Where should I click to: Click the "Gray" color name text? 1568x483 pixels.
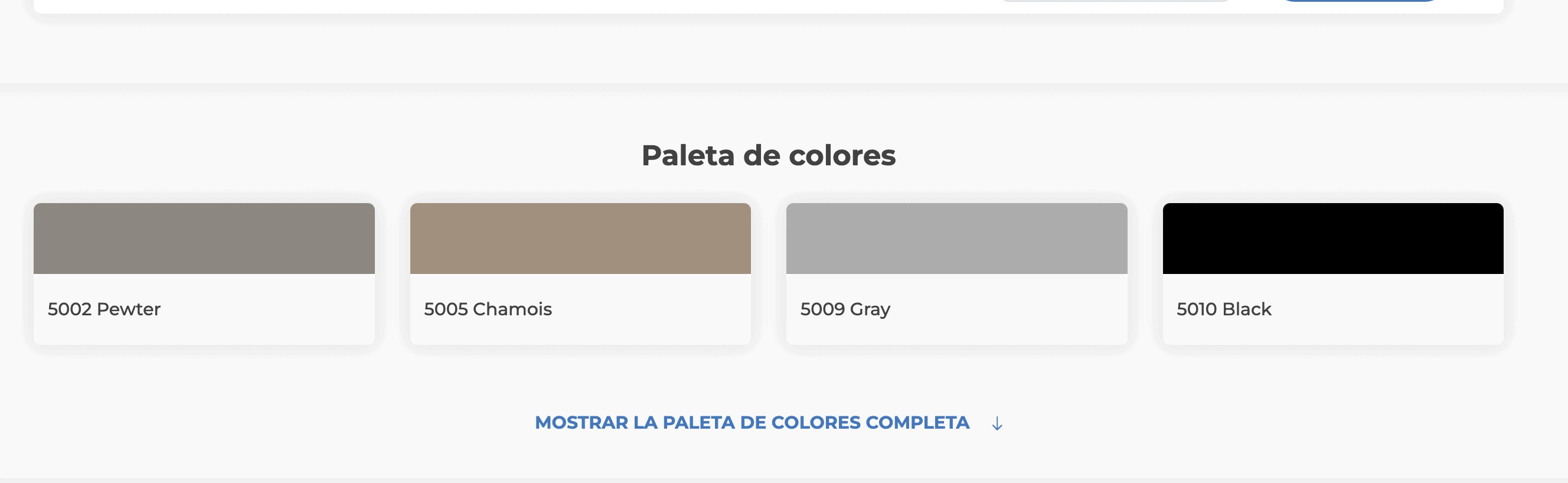pos(870,309)
